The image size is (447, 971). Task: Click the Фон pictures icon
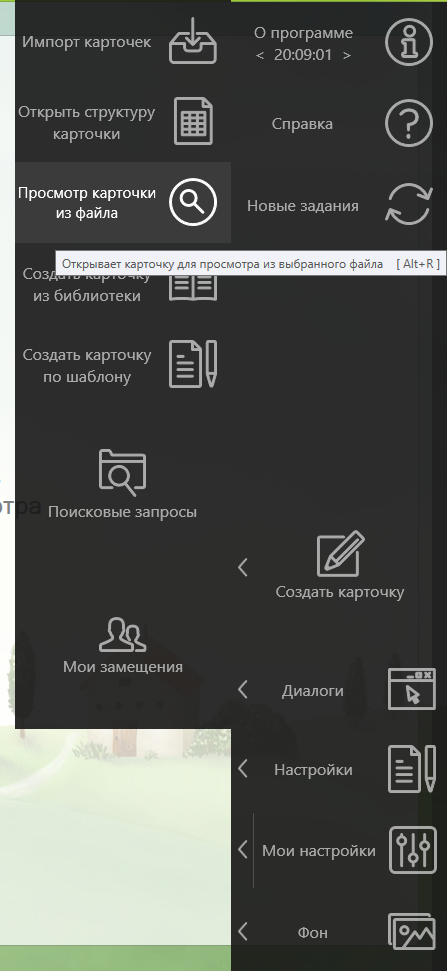412,931
